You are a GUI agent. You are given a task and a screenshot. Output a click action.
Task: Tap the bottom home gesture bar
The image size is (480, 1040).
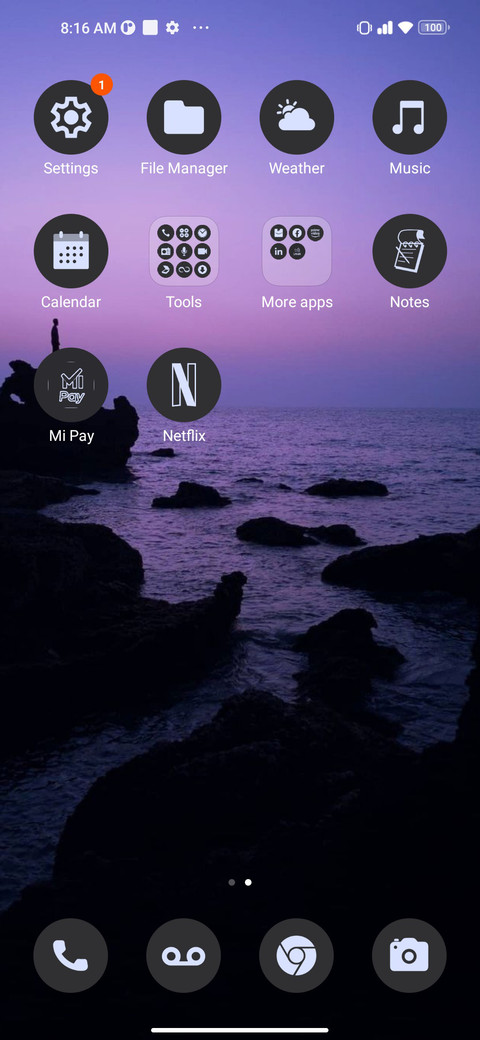tap(240, 1030)
